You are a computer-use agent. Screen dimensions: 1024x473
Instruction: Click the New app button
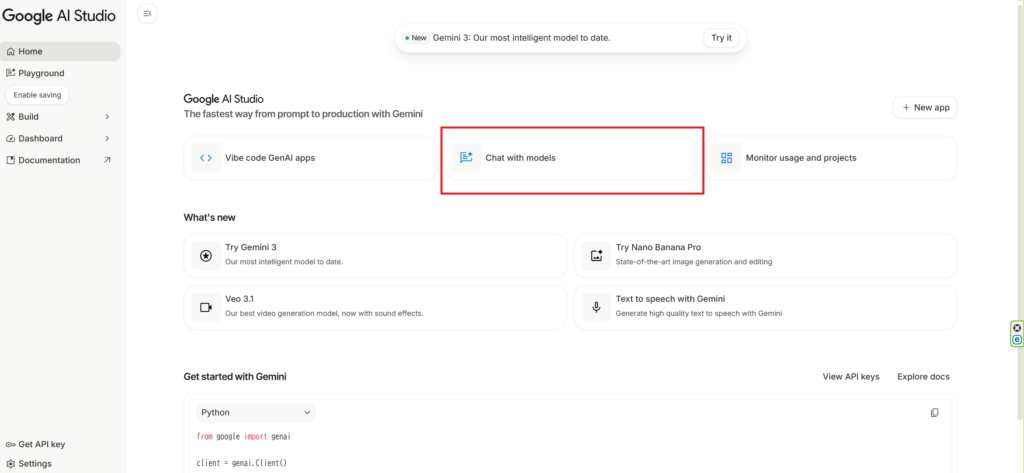coord(925,107)
